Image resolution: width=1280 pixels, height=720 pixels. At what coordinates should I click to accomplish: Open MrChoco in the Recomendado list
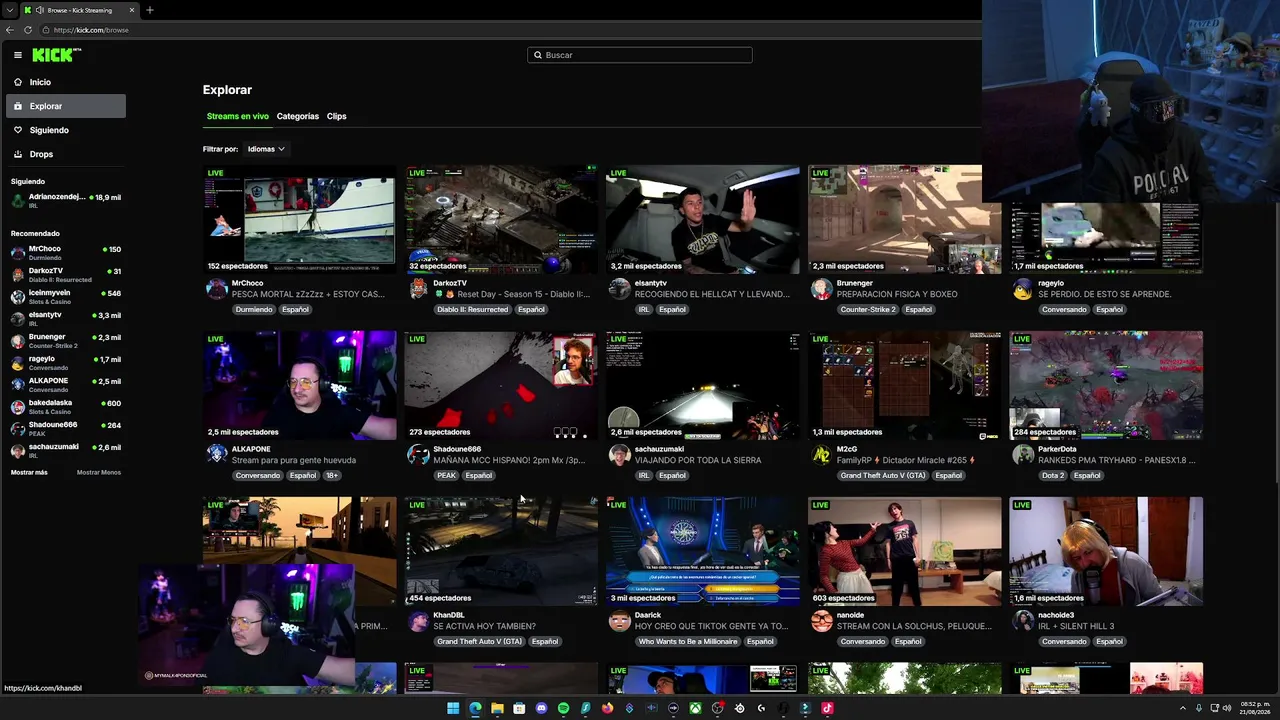(66, 252)
